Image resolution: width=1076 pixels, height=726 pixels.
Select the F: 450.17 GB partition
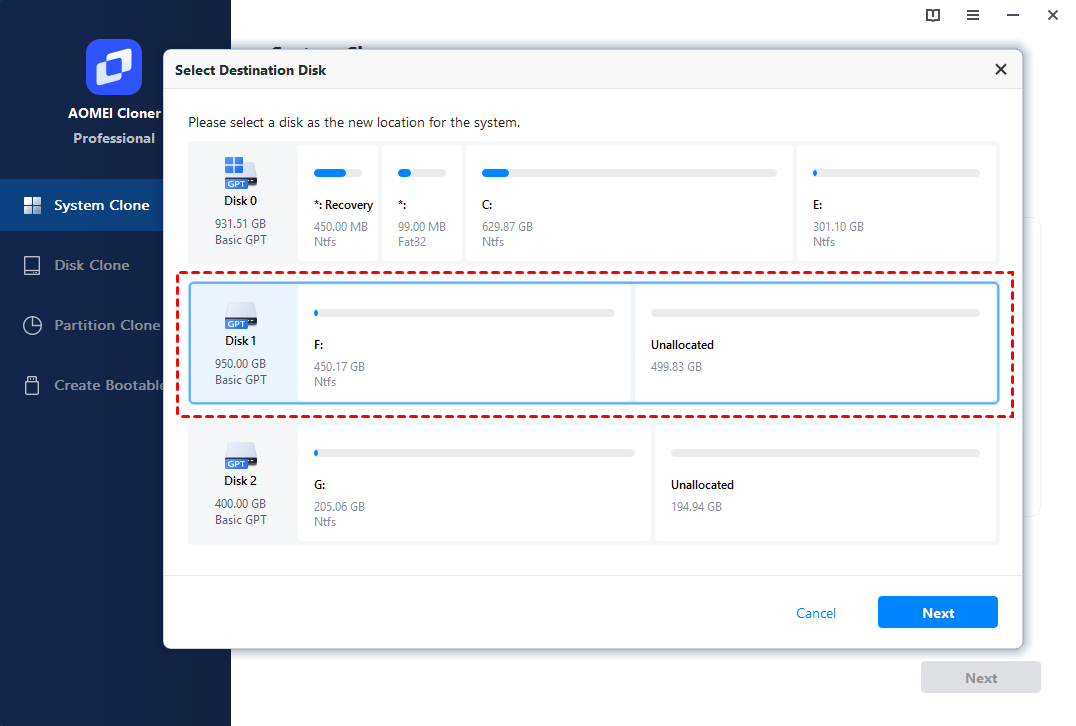click(465, 343)
